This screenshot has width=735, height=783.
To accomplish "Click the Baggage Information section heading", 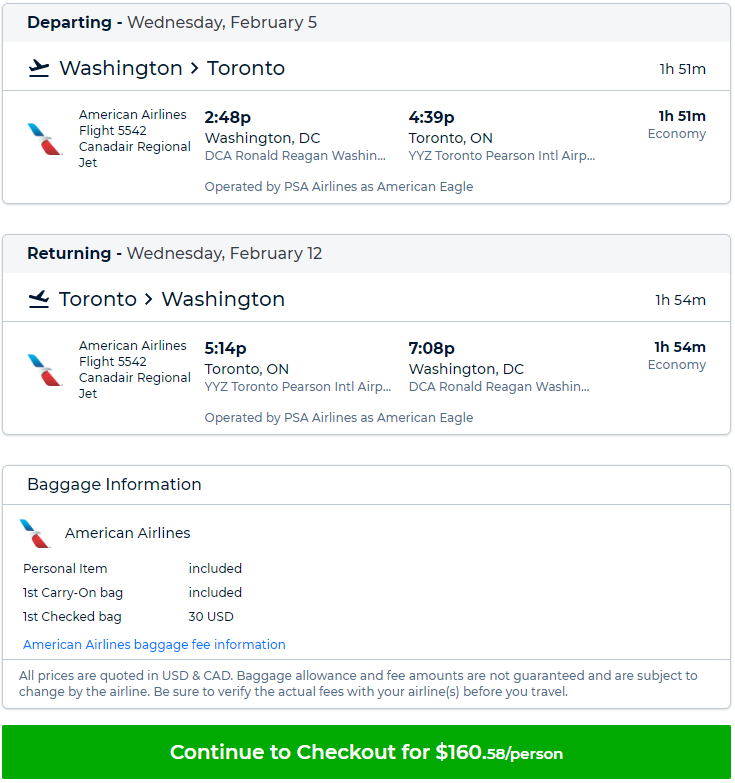I will (114, 484).
